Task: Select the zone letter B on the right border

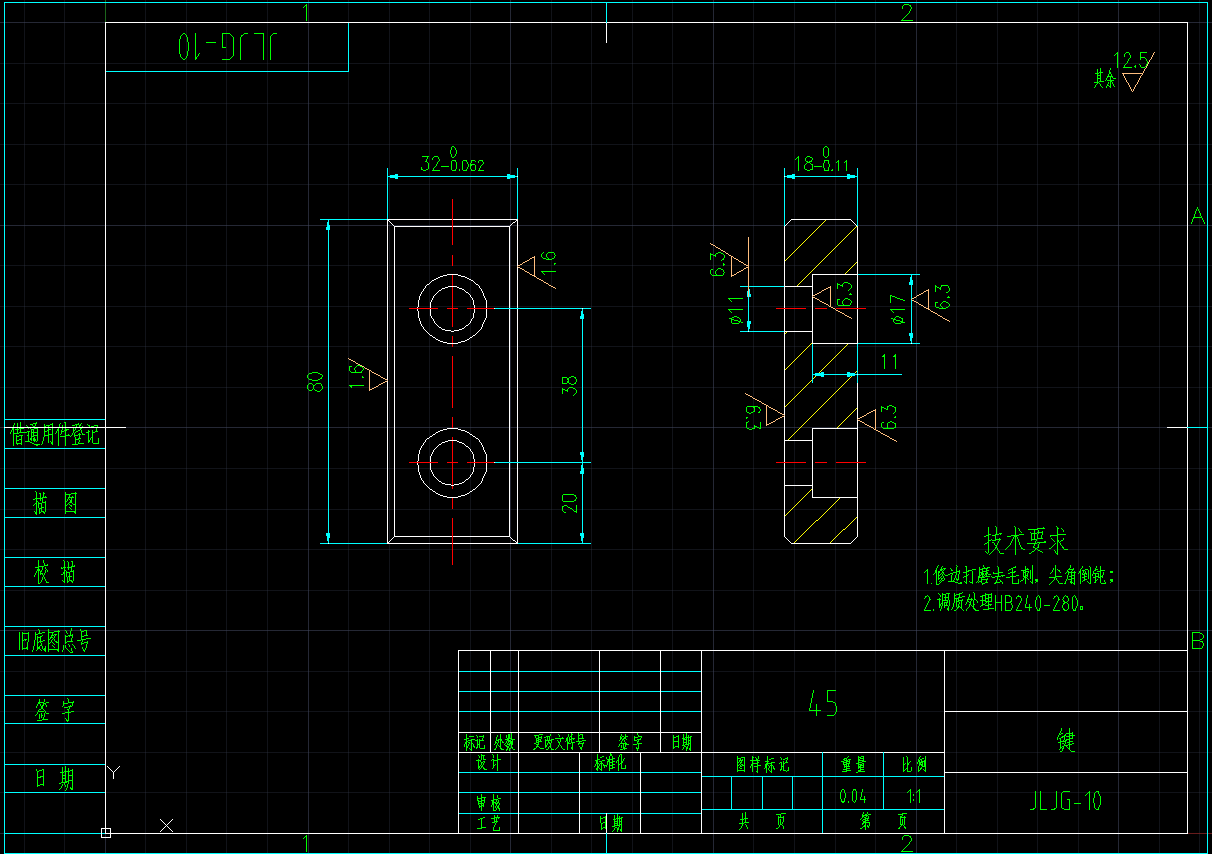Action: 1197,642
